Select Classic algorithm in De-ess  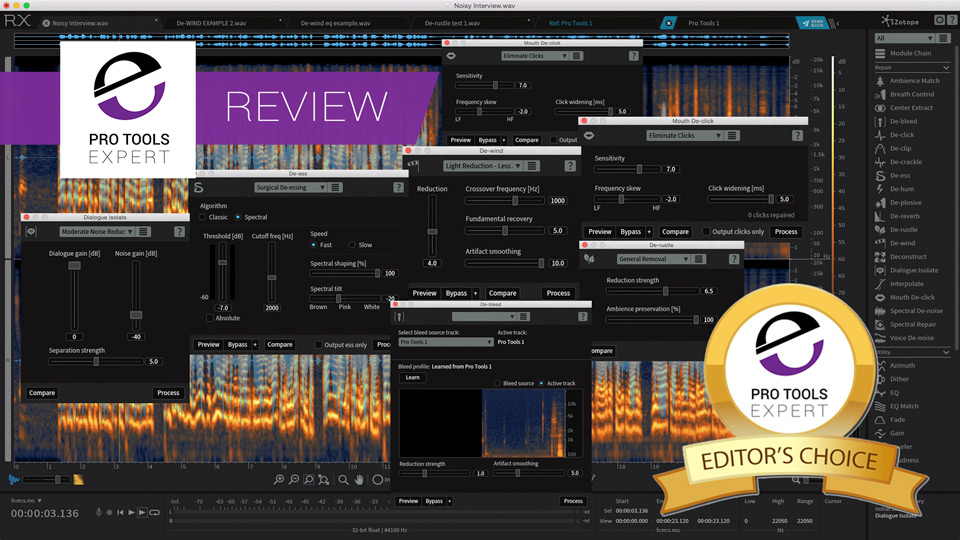(x=203, y=217)
